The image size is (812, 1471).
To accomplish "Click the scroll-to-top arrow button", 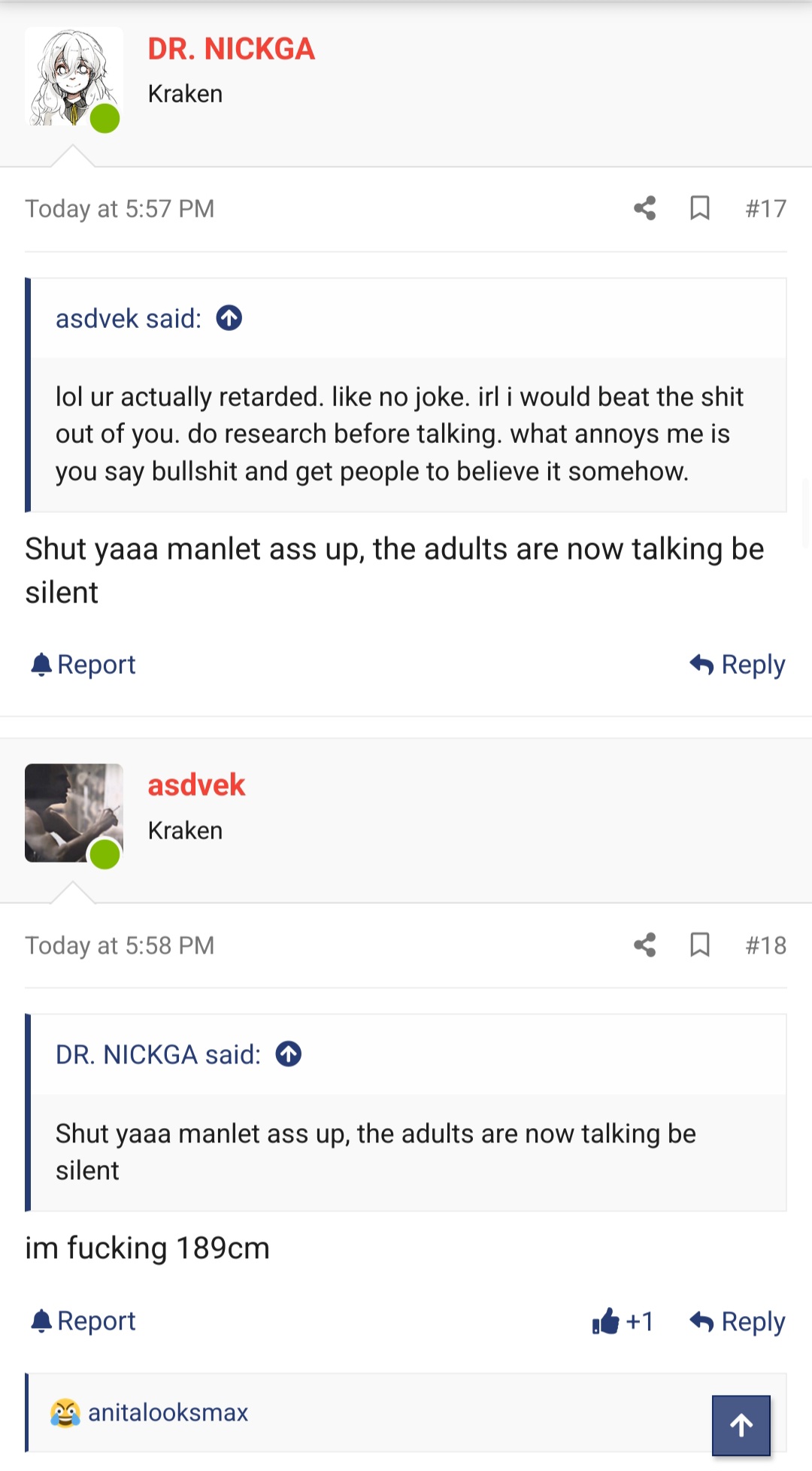I will pos(741,1425).
